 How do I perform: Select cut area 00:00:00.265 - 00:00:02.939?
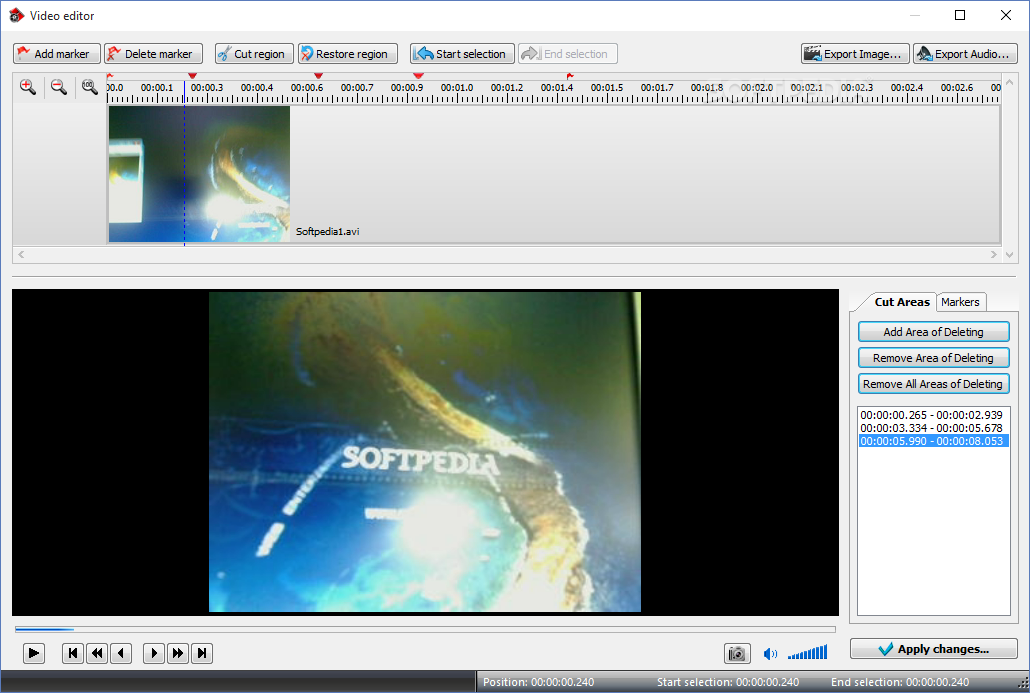(933, 415)
